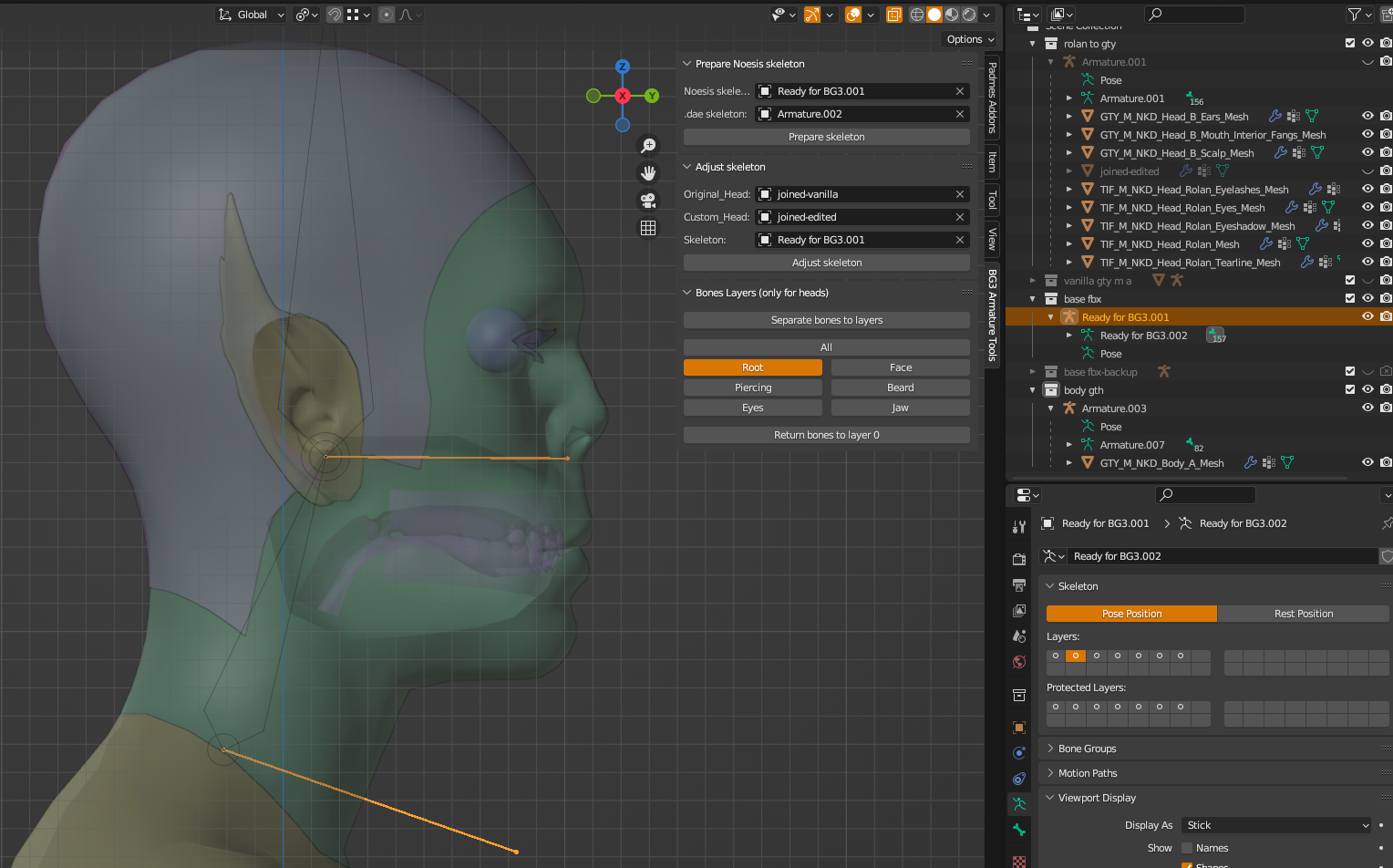Uncheck 'vanilla gty m a' collection checkbox
This screenshot has width=1393, height=868.
[x=1350, y=280]
